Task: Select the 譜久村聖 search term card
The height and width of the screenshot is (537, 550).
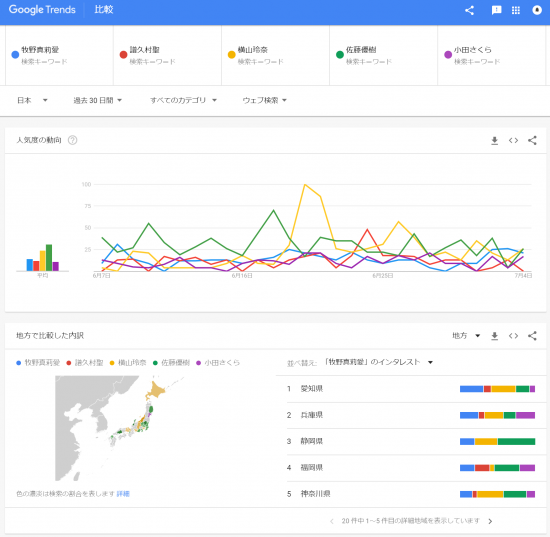Action: 167,55
